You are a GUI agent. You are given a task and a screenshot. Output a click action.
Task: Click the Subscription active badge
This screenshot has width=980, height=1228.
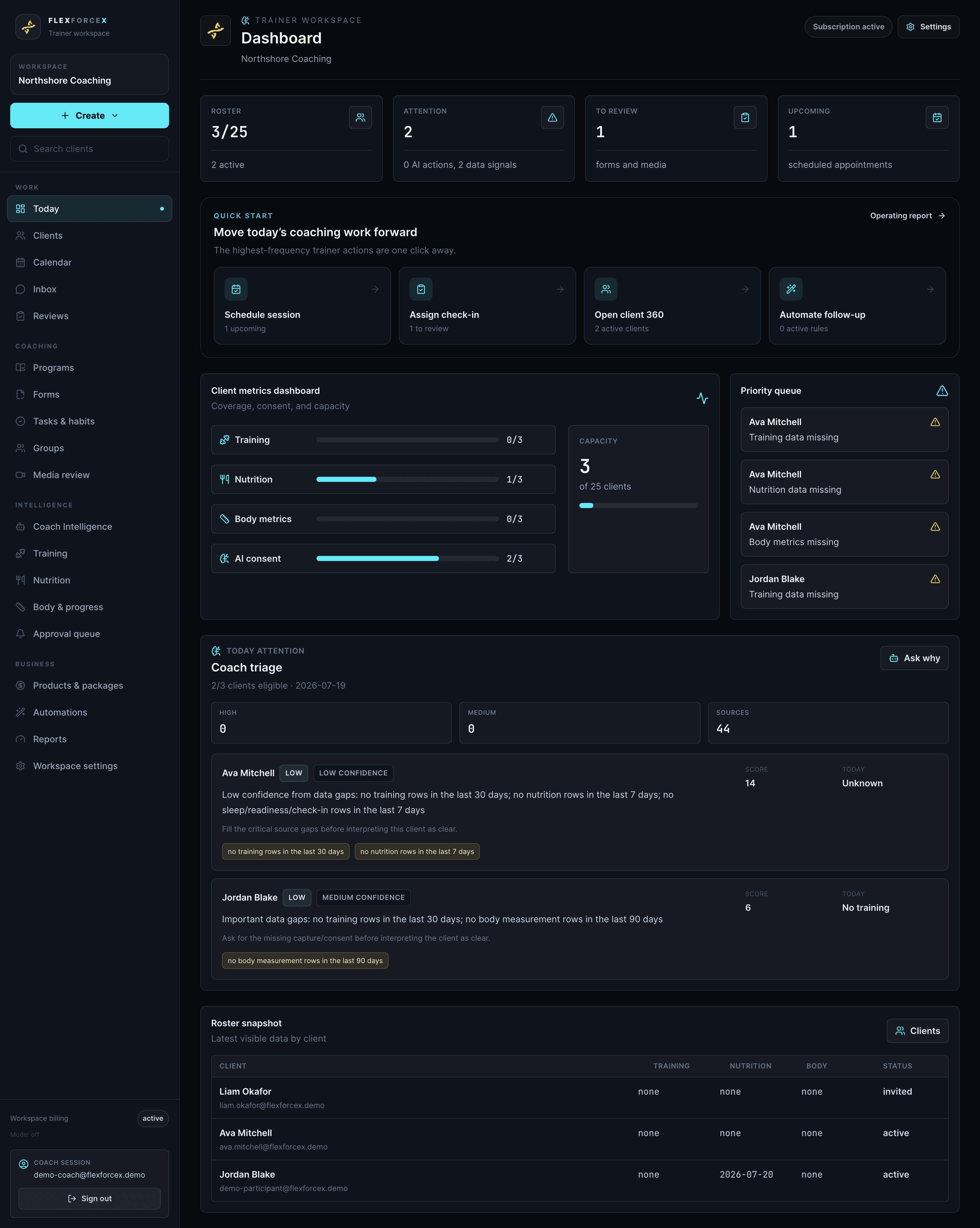(848, 27)
